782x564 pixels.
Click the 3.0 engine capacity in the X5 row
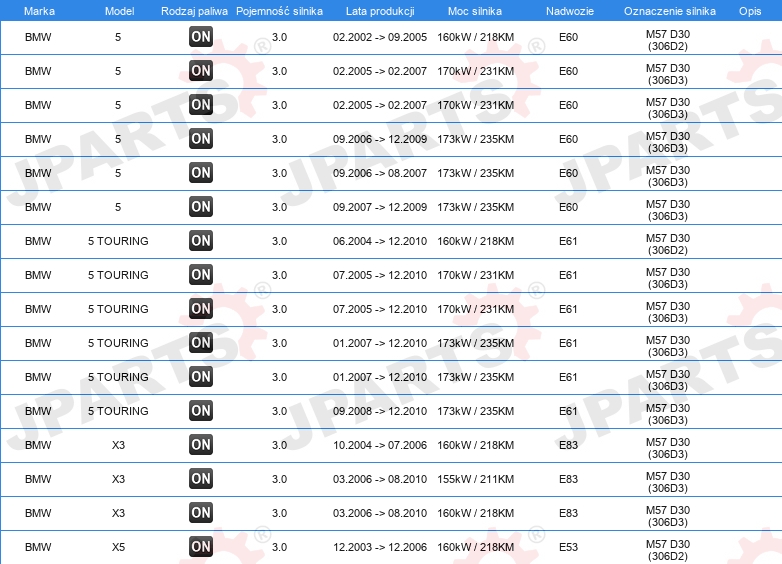[x=279, y=547]
